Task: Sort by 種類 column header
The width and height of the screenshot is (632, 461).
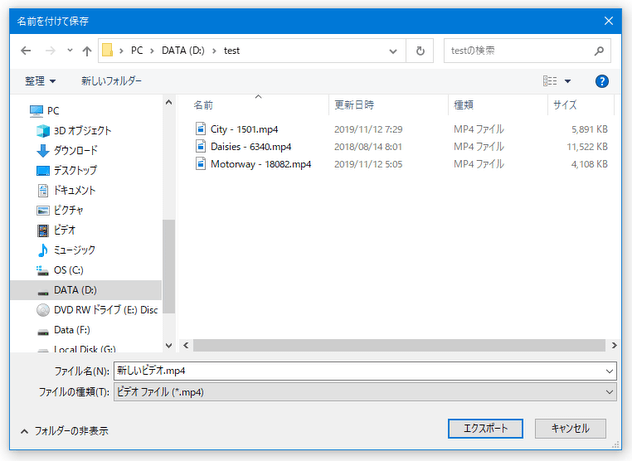Action: coord(464,105)
